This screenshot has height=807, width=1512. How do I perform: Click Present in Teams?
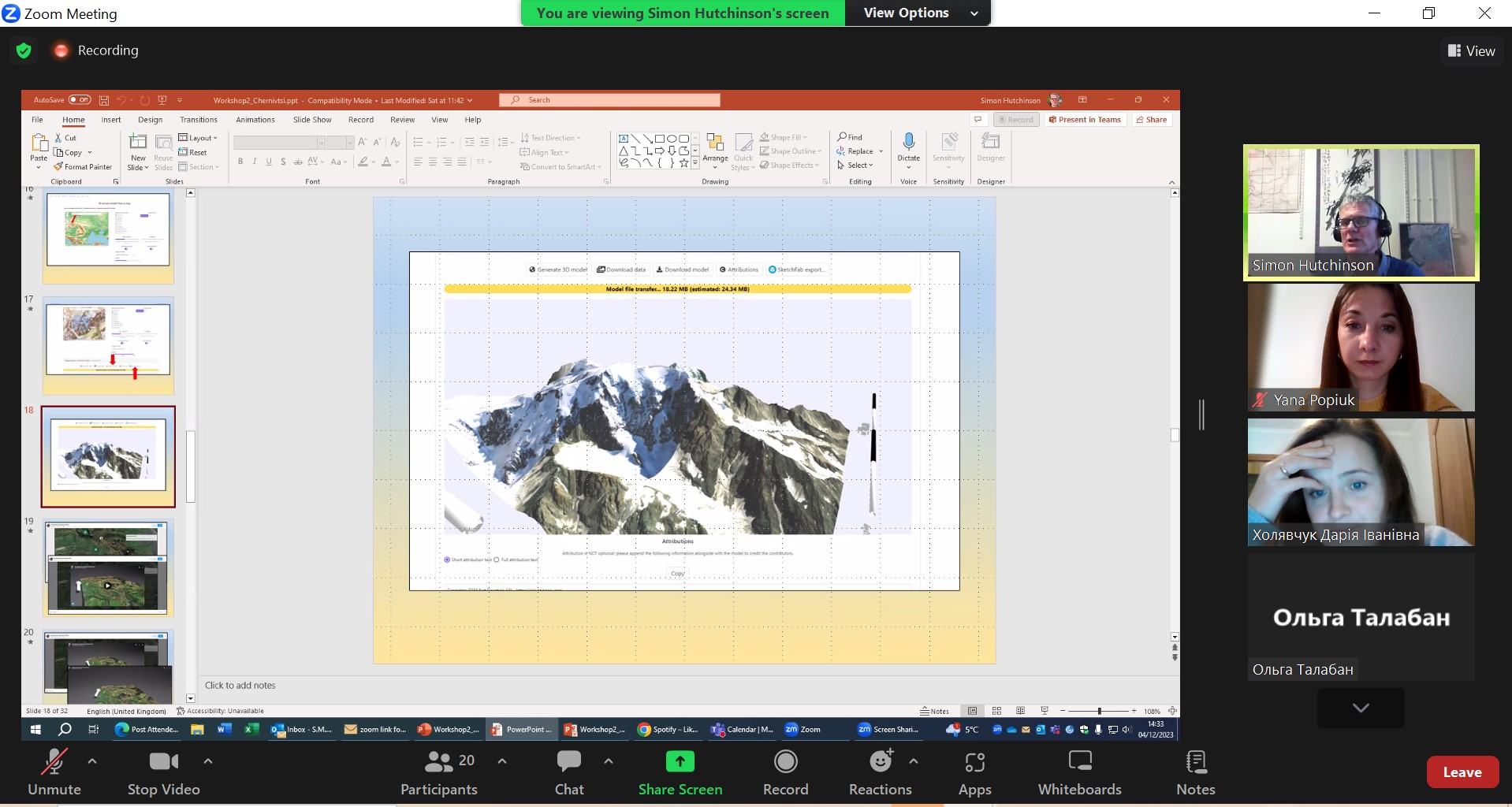coord(1085,120)
